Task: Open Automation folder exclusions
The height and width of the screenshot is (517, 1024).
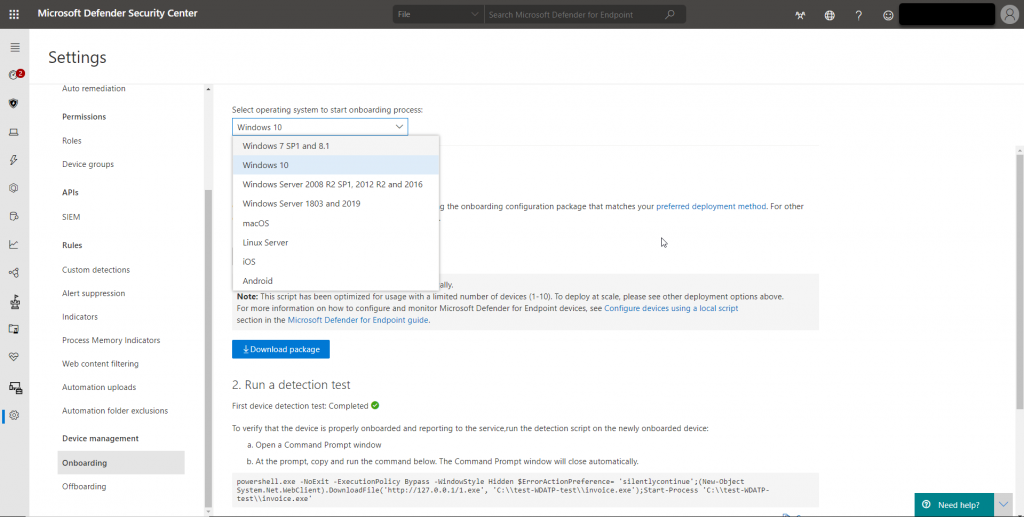Action: tap(115, 411)
